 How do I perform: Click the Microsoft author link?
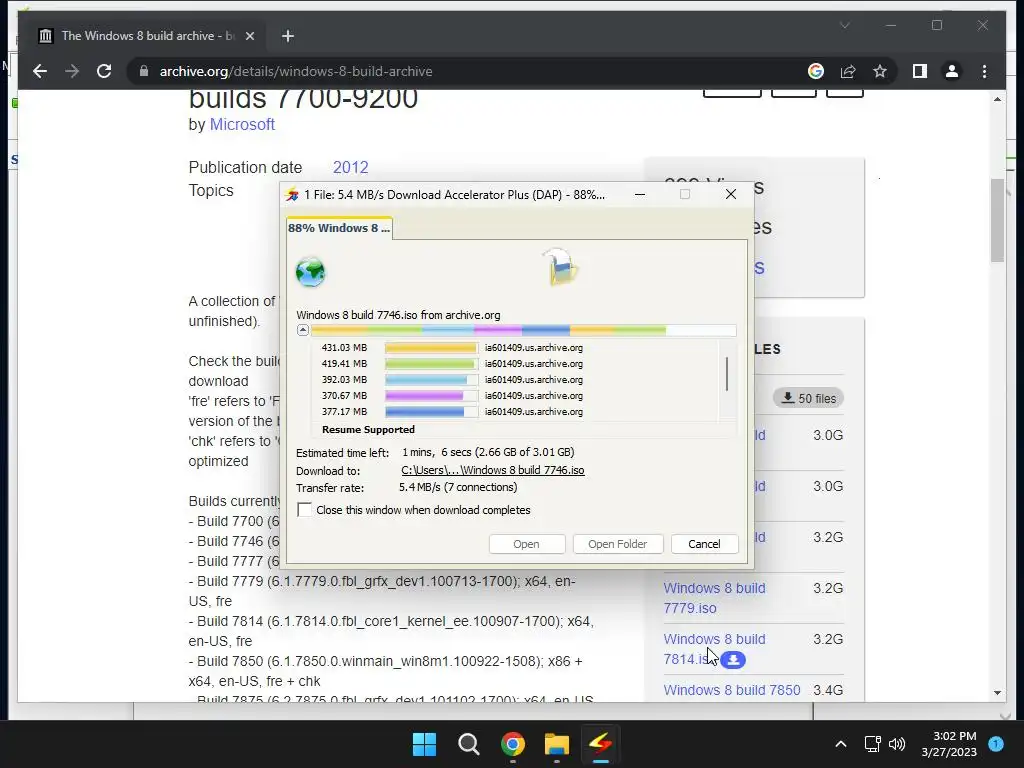click(x=242, y=124)
